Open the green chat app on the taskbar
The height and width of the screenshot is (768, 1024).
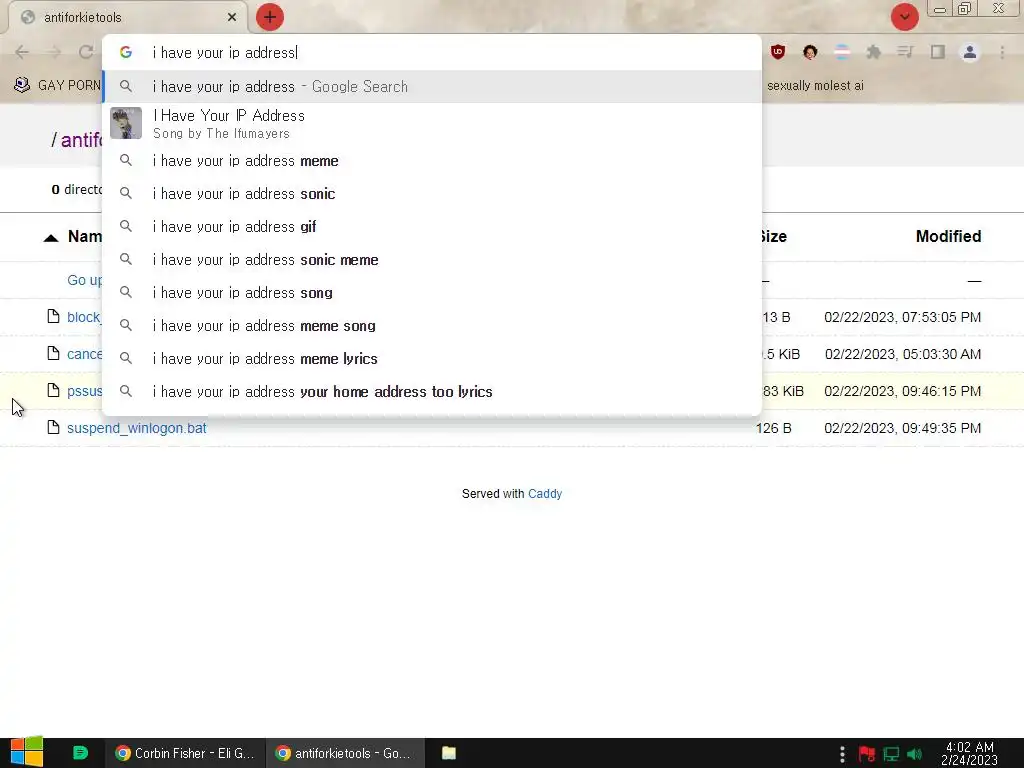80,753
